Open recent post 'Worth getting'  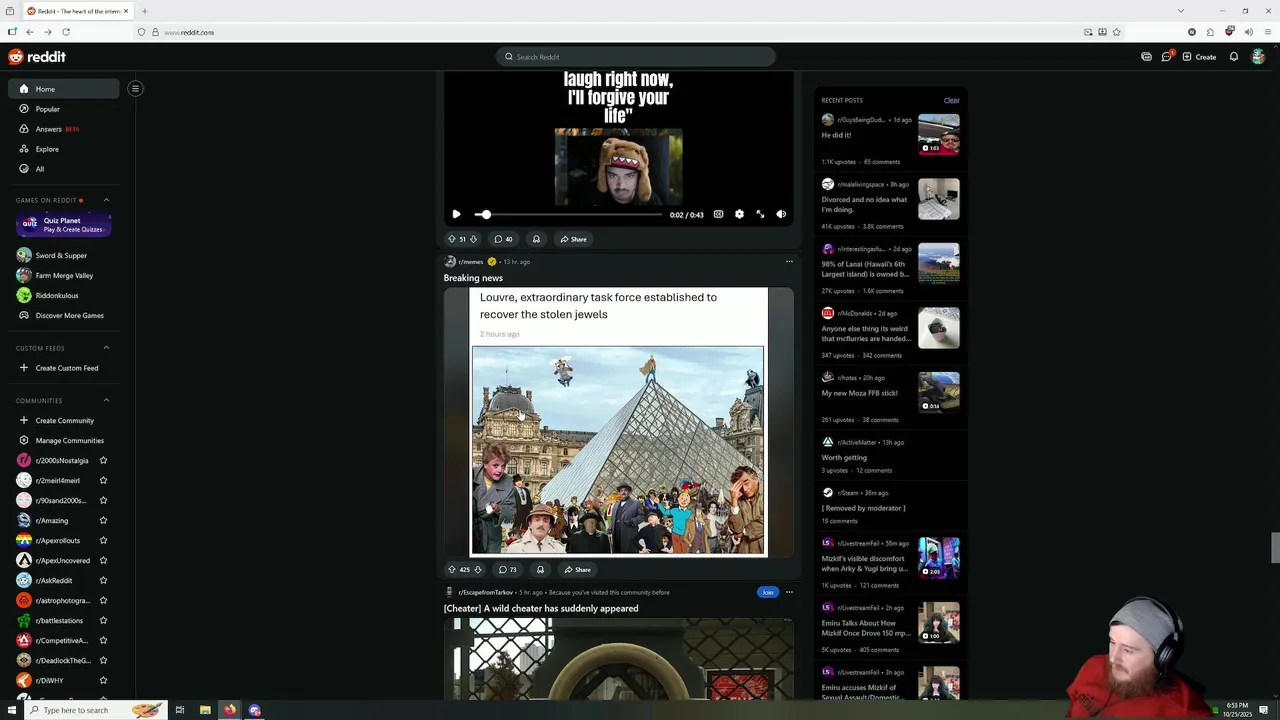tap(844, 457)
